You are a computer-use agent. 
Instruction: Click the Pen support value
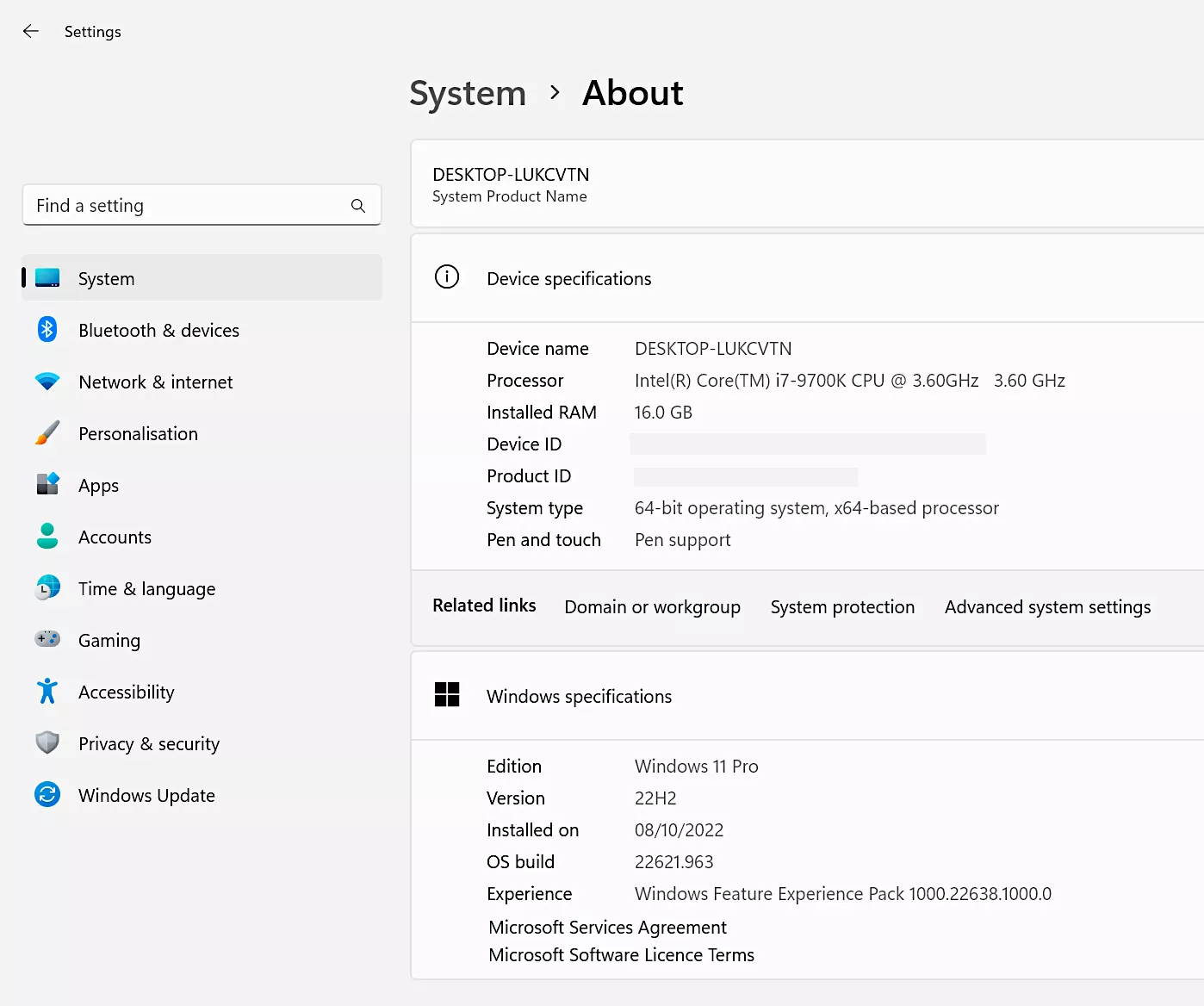[x=683, y=540]
